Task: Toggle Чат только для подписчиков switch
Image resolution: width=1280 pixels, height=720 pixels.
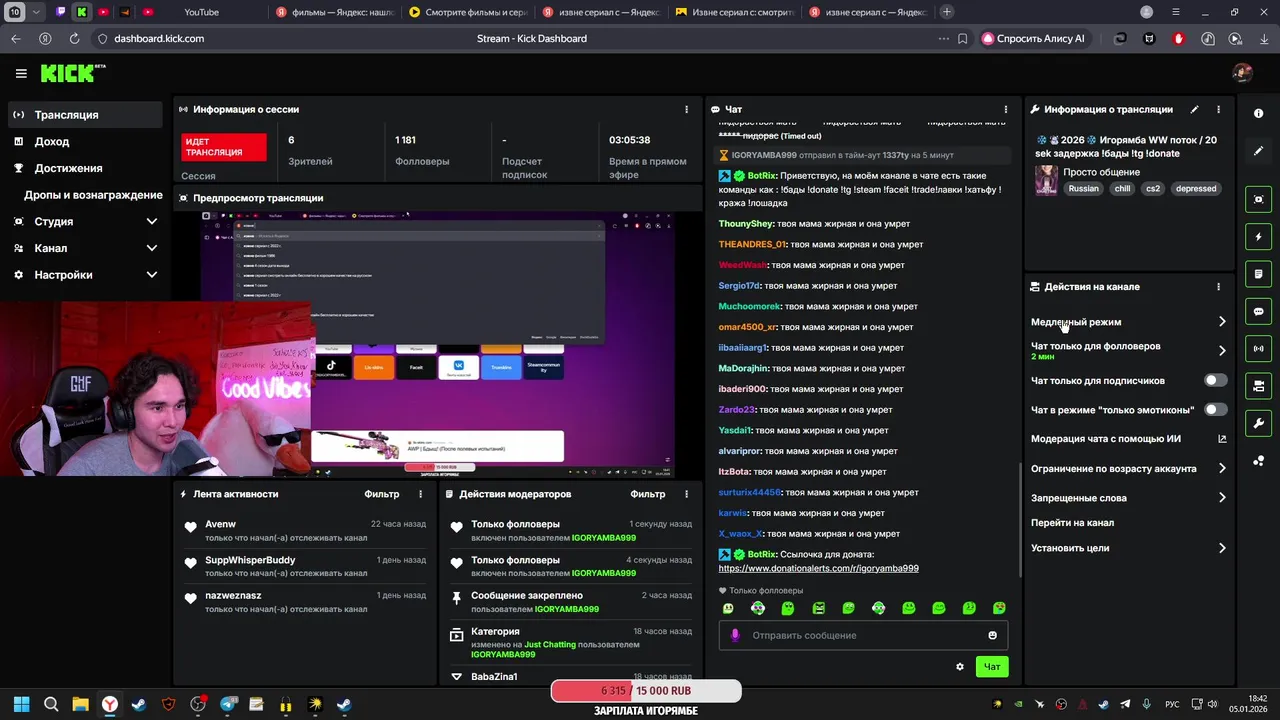Action: click(x=1215, y=380)
